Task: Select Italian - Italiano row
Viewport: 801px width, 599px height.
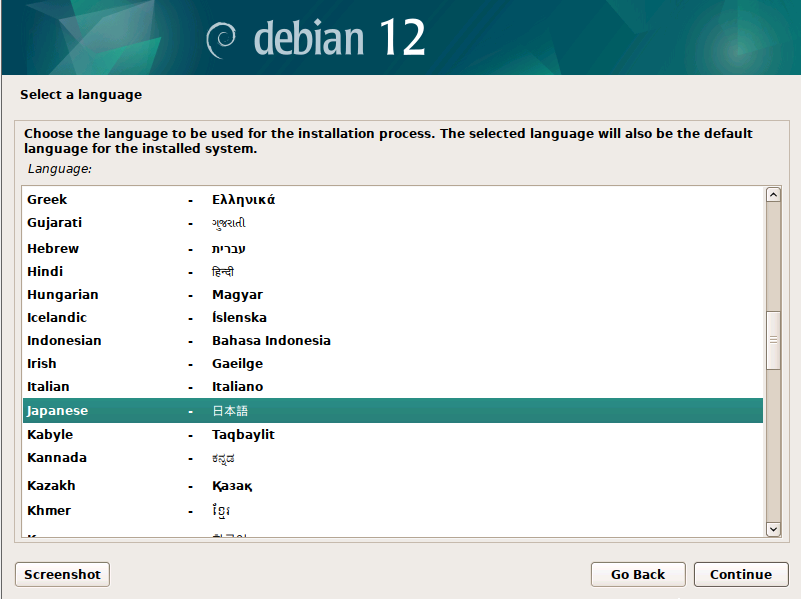Action: point(393,387)
